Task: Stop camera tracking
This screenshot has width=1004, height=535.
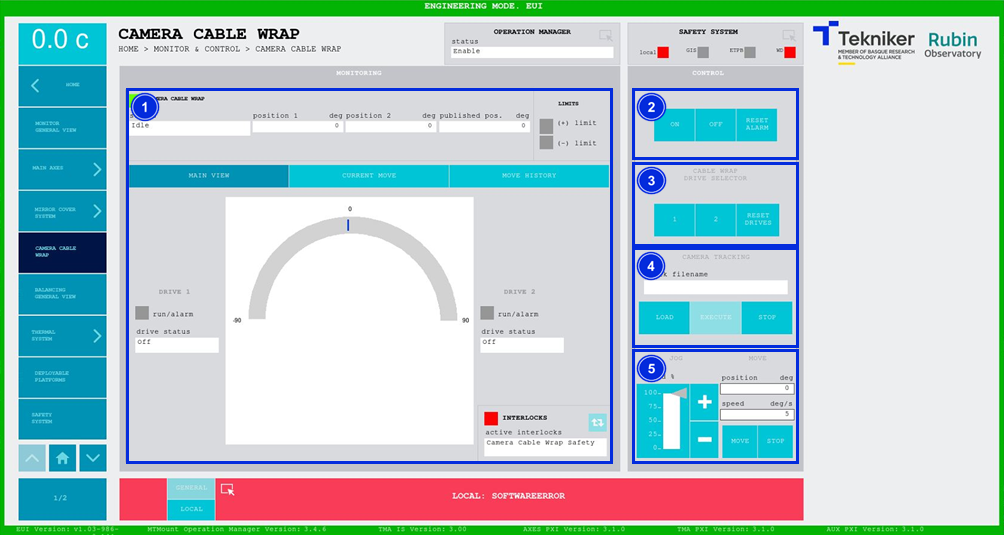Action: 766,317
